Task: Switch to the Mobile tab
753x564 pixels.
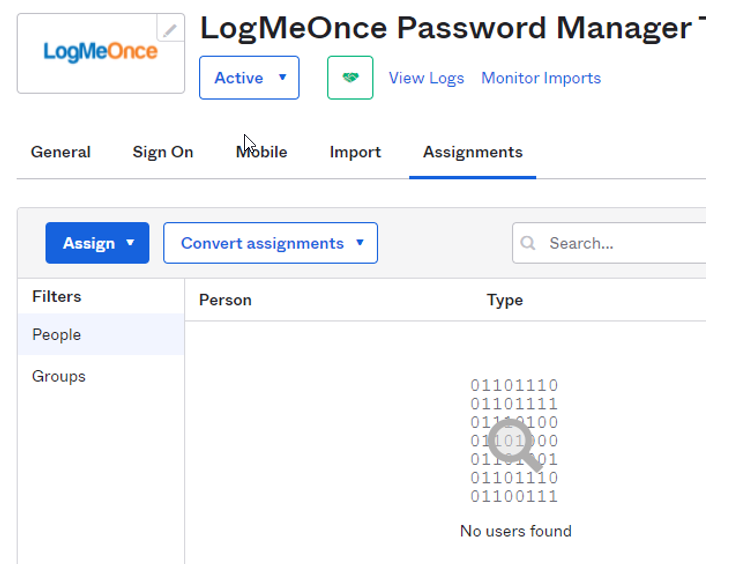Action: coord(262,152)
